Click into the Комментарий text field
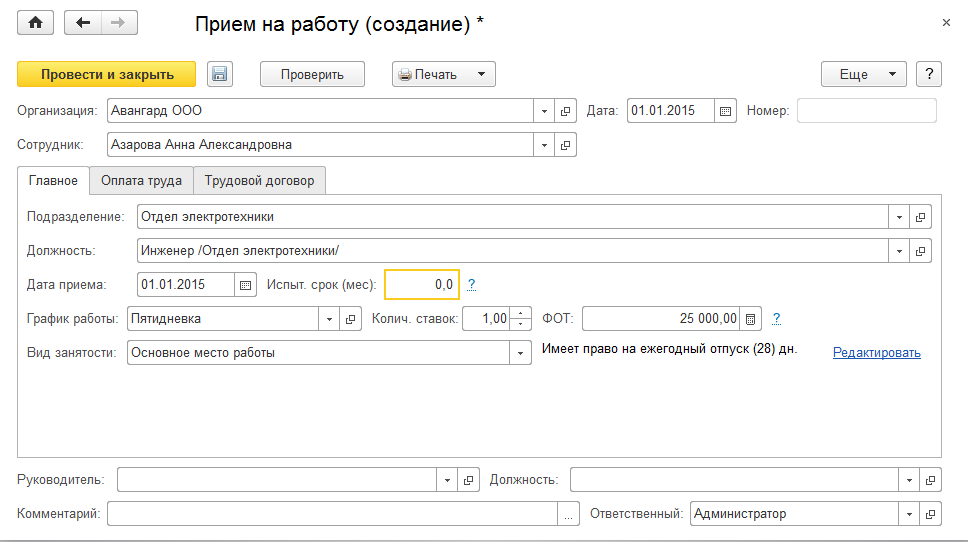968x542 pixels. coord(331,514)
